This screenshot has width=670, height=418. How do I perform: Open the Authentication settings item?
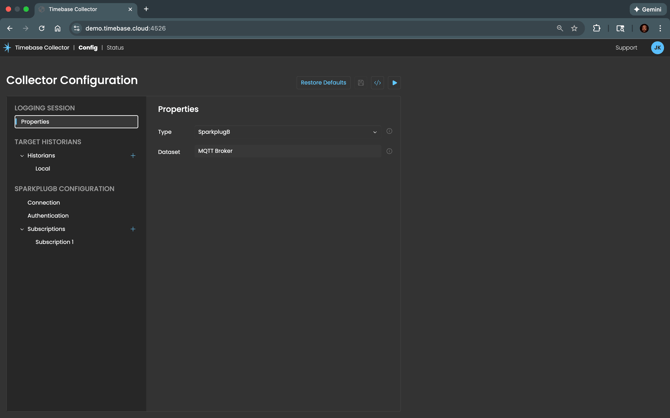coord(48,216)
